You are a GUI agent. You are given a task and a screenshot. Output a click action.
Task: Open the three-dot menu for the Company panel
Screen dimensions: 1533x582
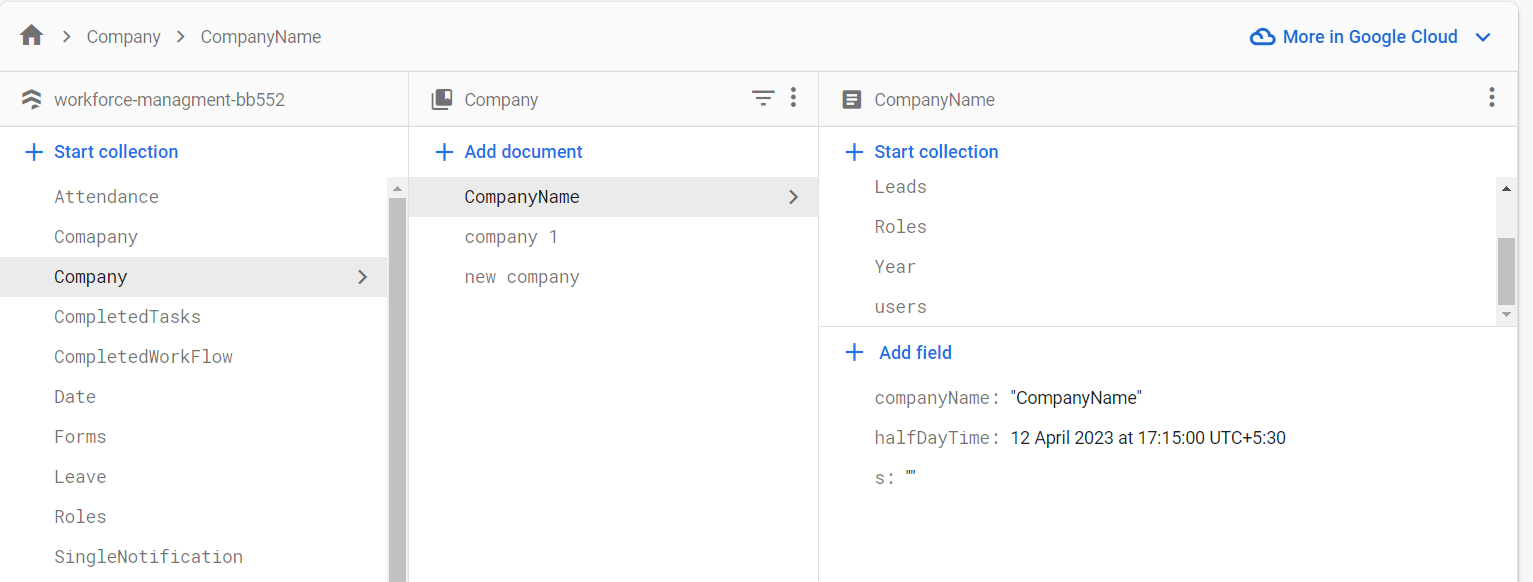click(x=793, y=98)
